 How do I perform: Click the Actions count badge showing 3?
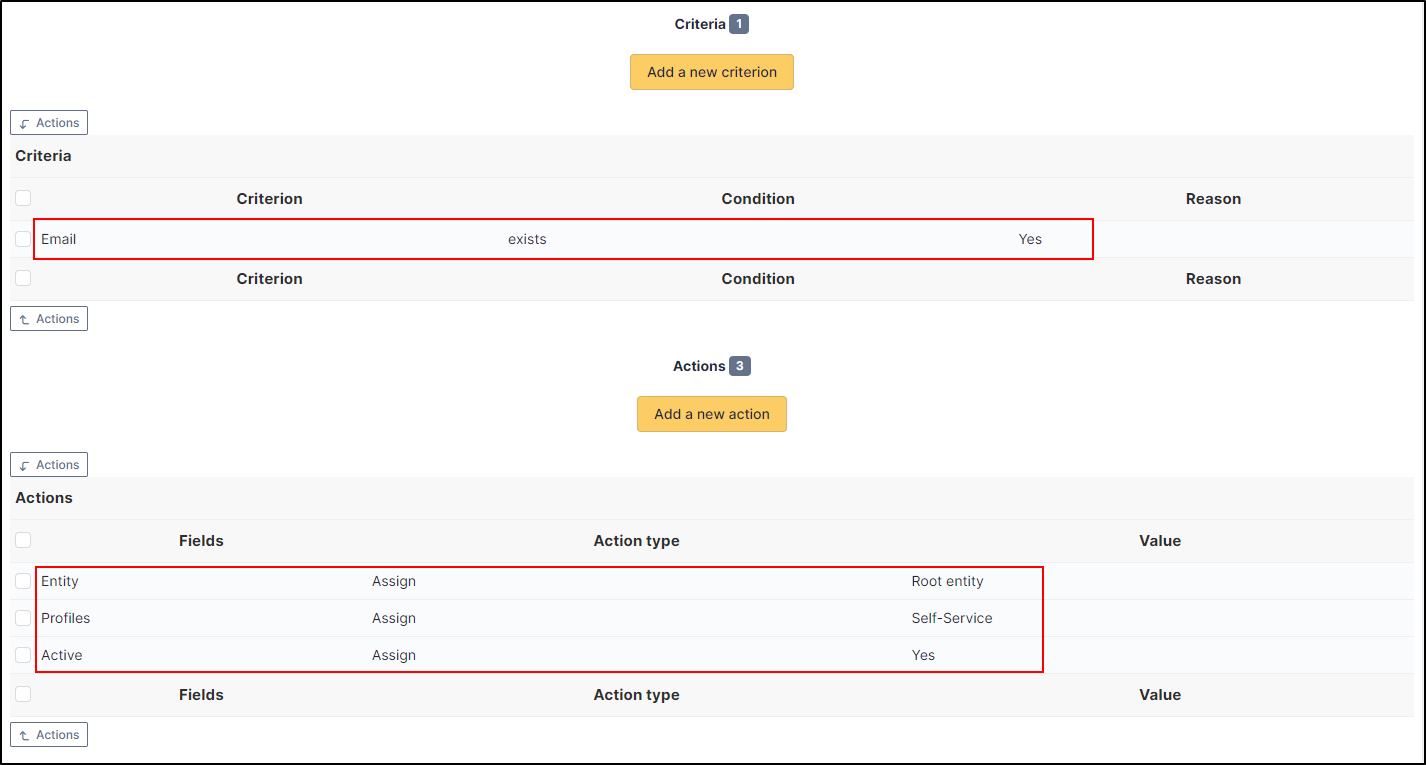tap(740, 366)
